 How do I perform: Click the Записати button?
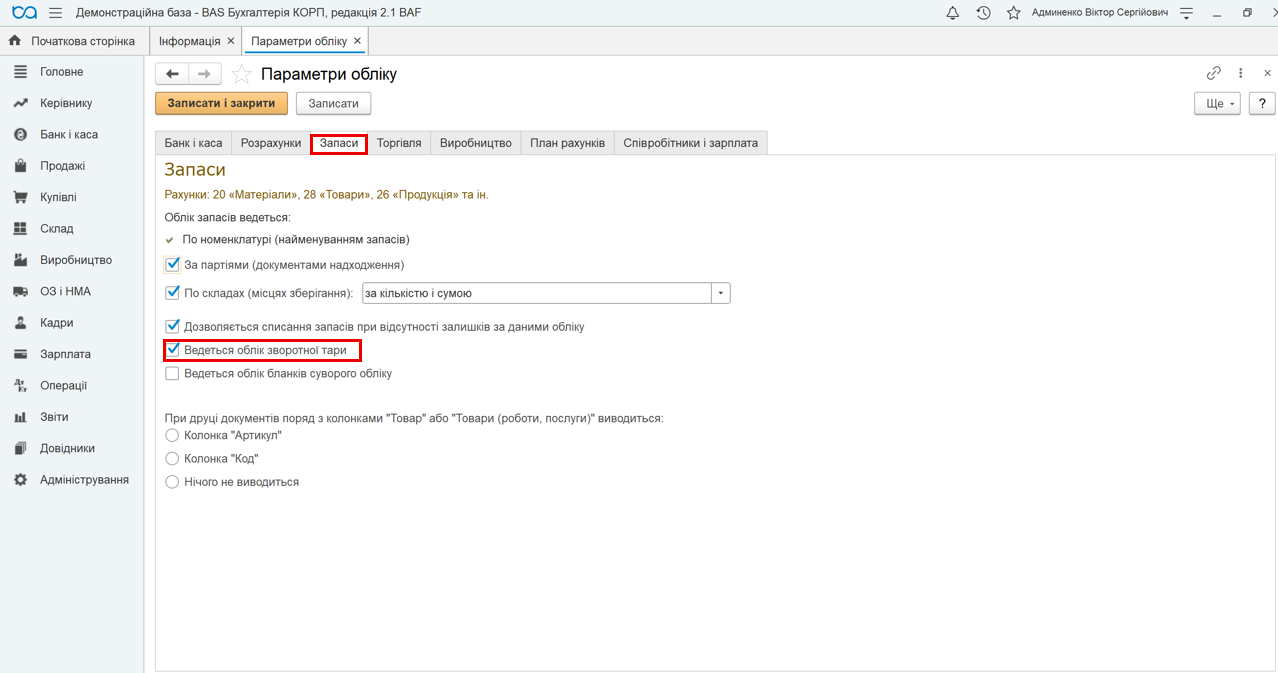pyautogui.click(x=333, y=103)
